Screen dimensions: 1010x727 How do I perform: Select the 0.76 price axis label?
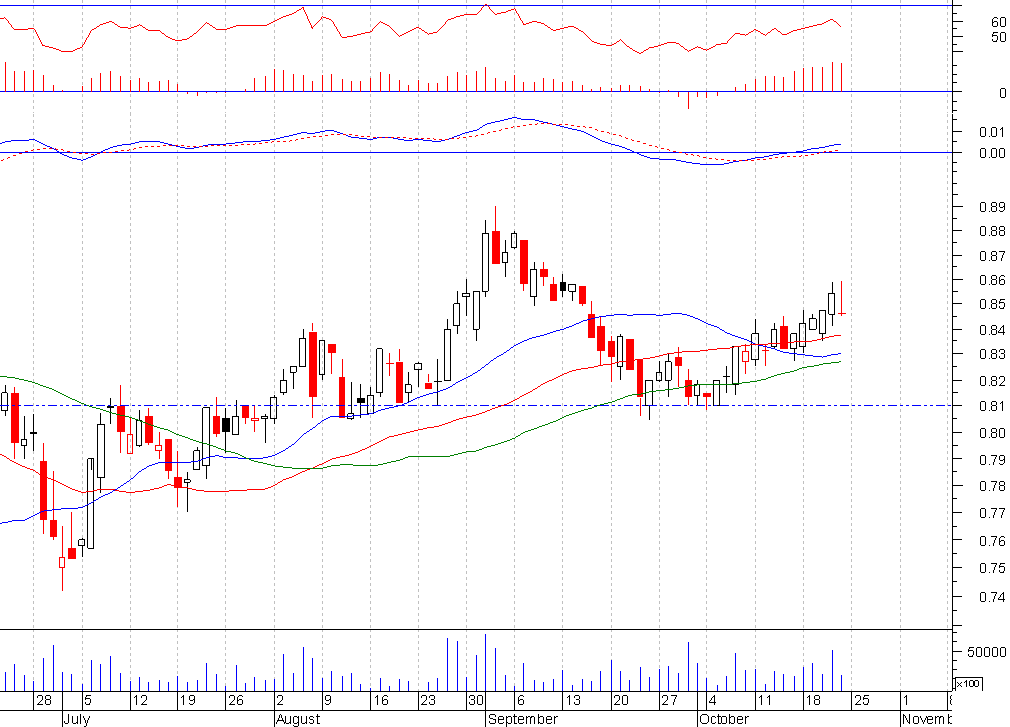coord(992,542)
